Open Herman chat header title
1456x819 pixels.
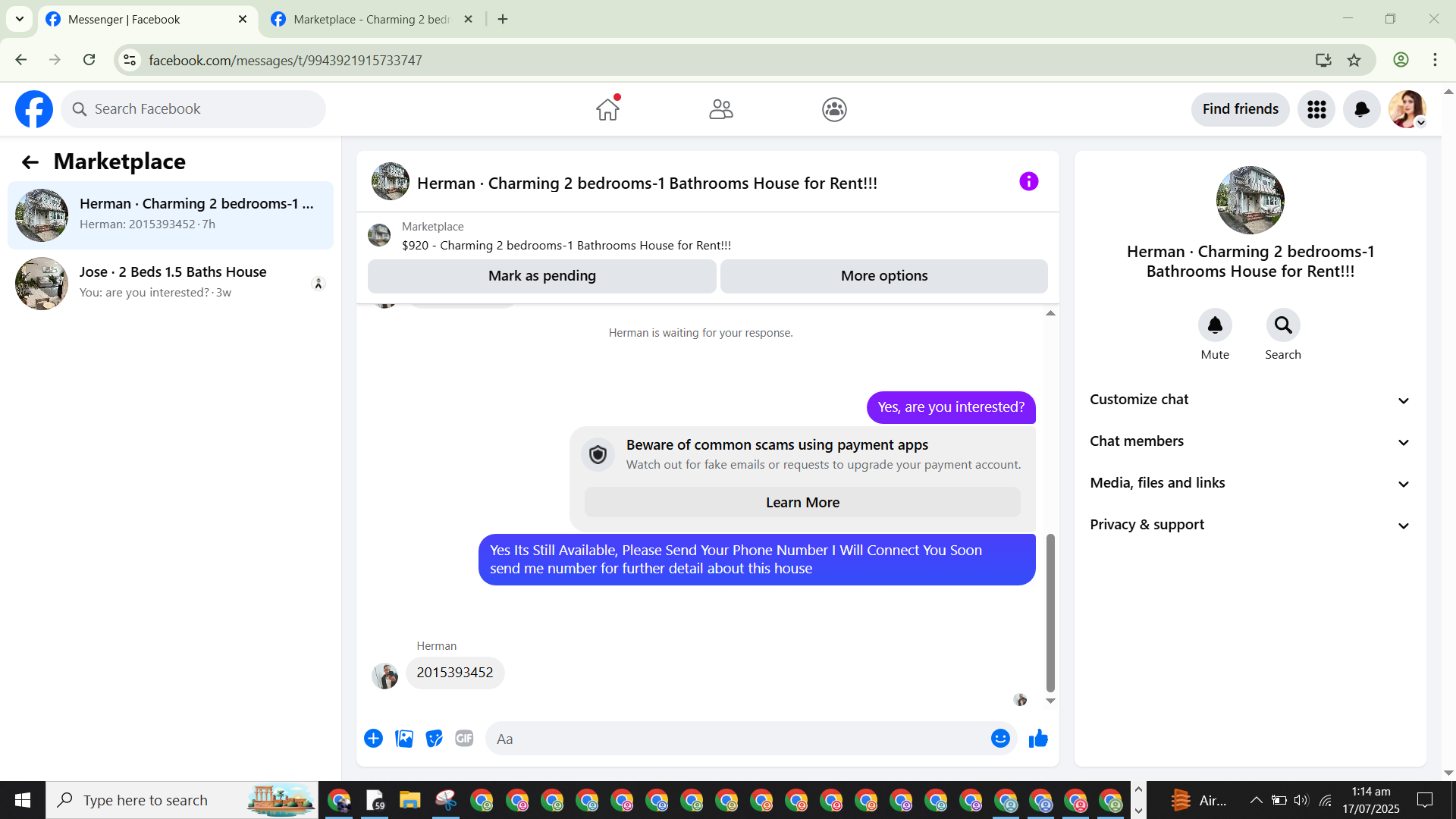[x=647, y=184]
